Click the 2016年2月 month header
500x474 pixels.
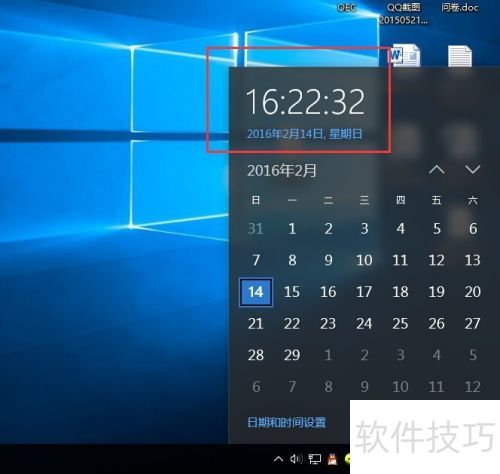(282, 170)
